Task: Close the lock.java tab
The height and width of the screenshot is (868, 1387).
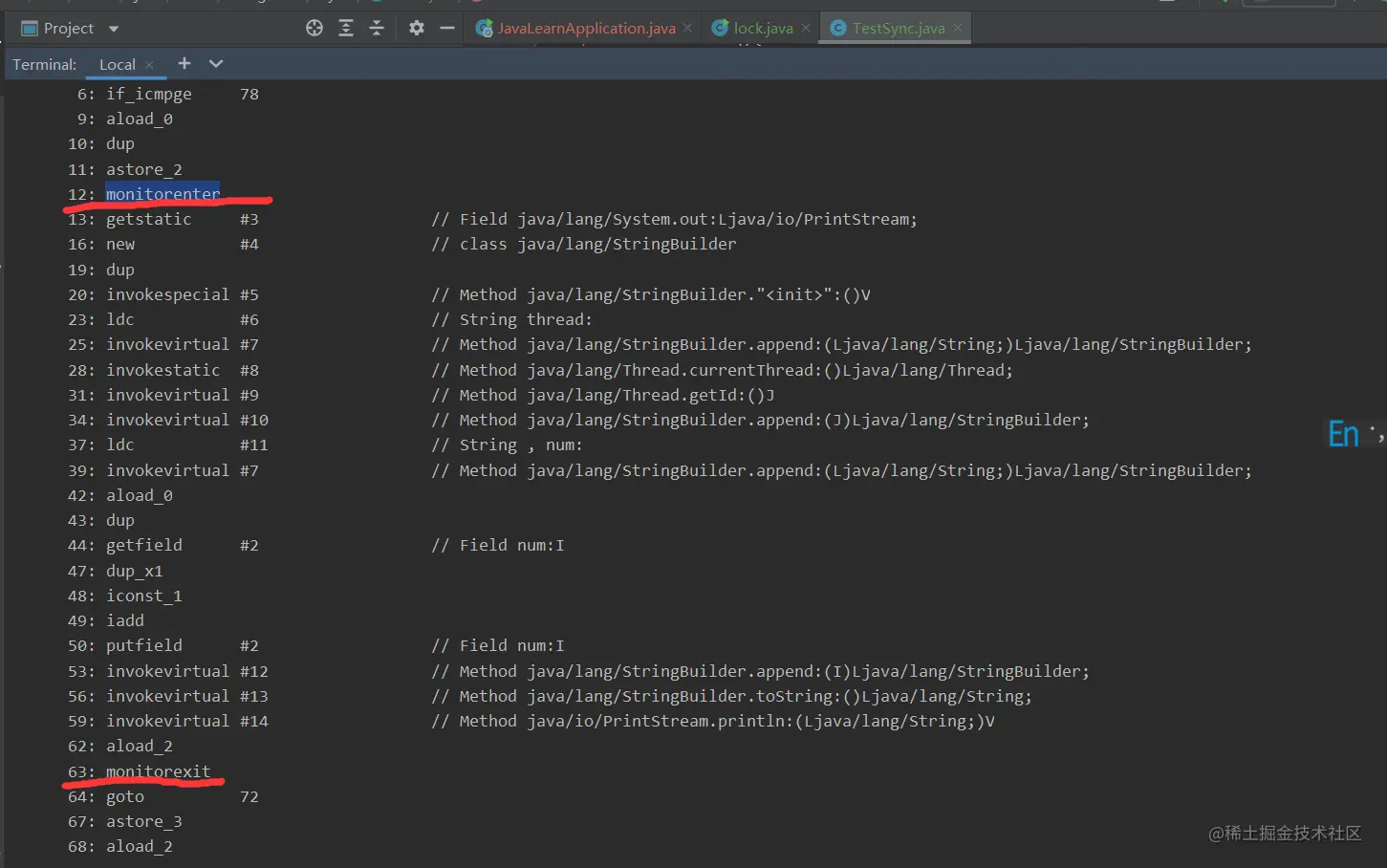Action: (x=806, y=29)
